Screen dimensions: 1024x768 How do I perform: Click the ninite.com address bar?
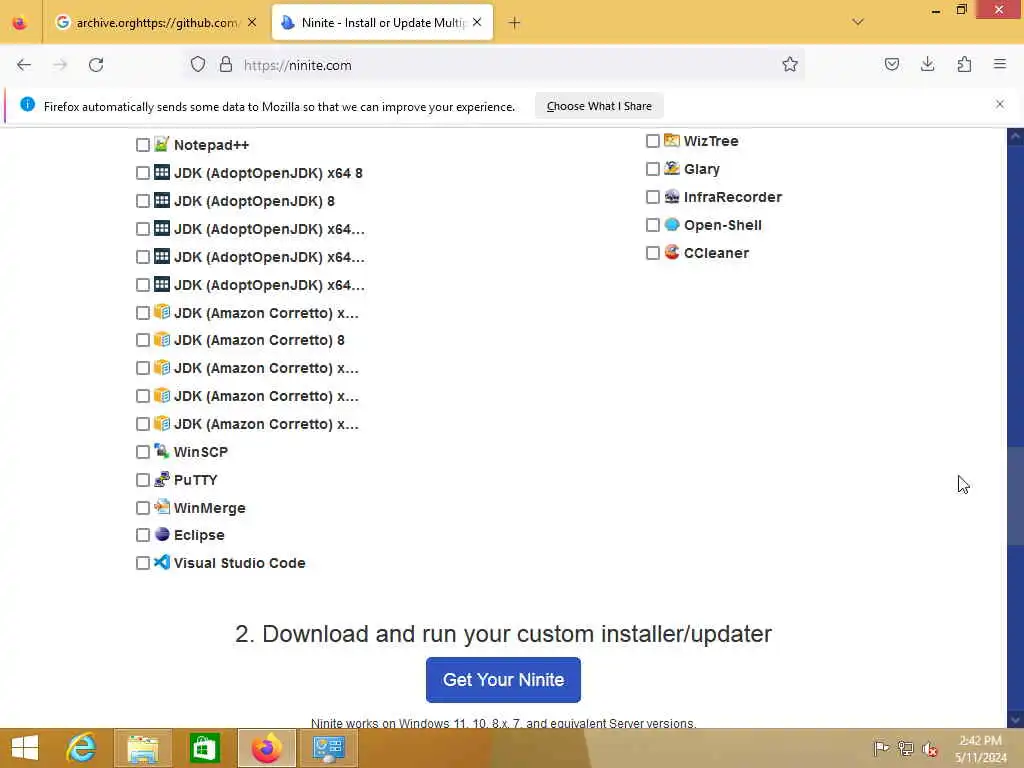click(496, 65)
